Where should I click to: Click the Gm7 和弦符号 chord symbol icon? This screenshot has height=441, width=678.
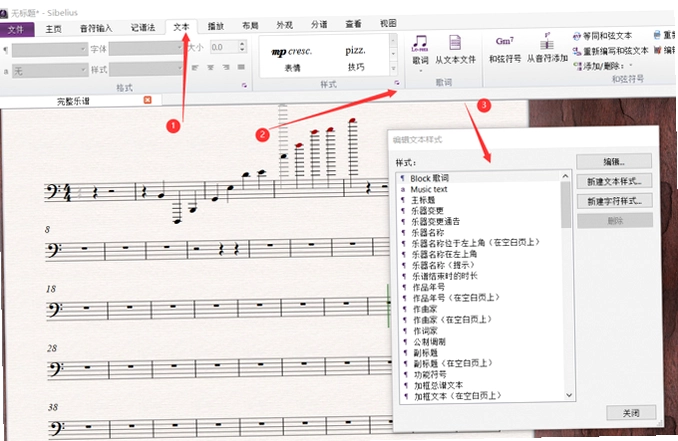505,42
